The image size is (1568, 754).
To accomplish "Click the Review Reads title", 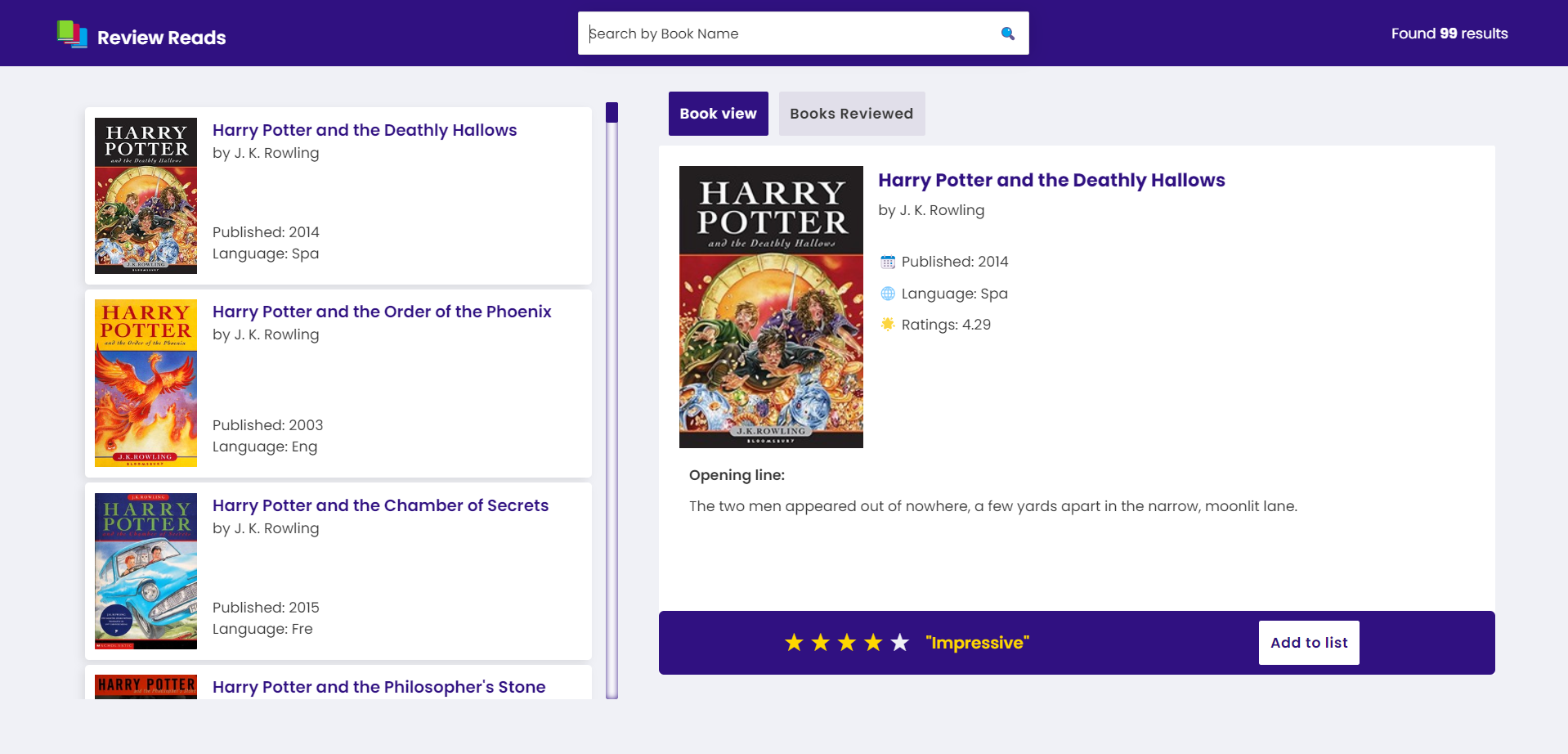I will (161, 38).
